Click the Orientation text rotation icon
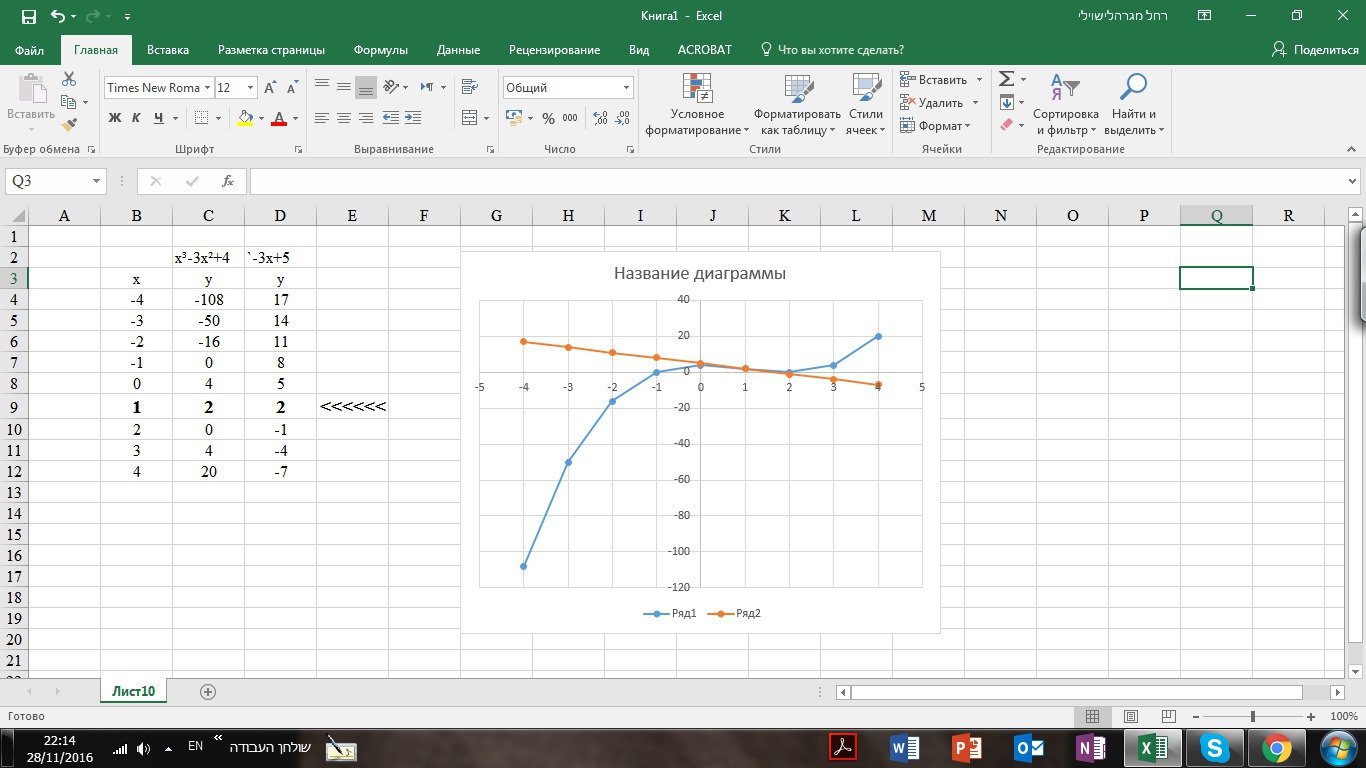The width and height of the screenshot is (1366, 768). [391, 87]
